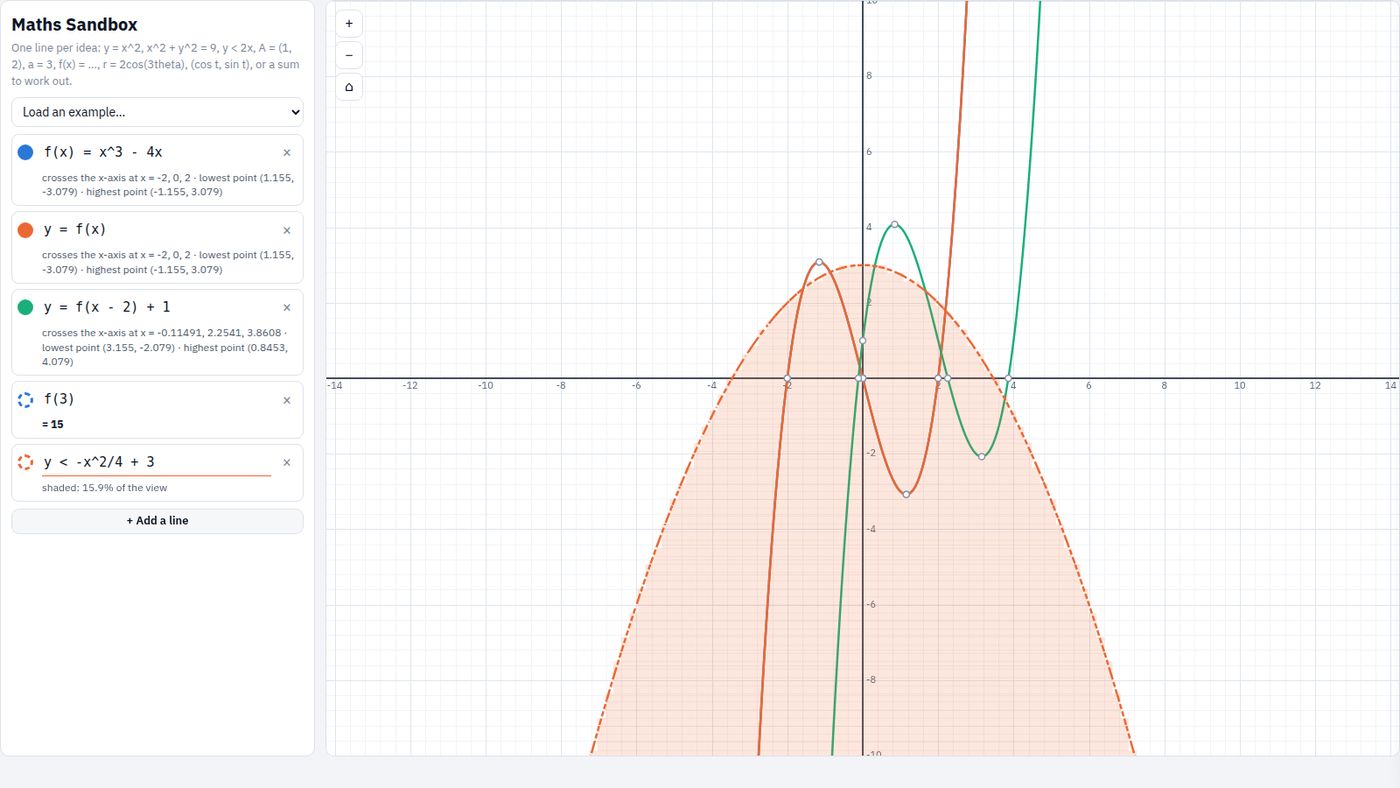Image resolution: width=1400 pixels, height=788 pixels.
Task: Click the x-intercept marker at x = -2
Action: [787, 378]
